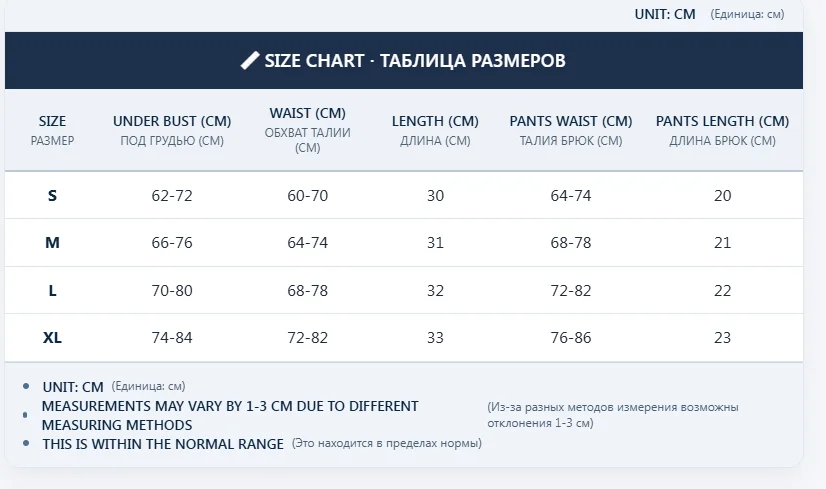The image size is (826, 489).
Task: Click the 62-72 under bust cell
Action: pyautogui.click(x=172, y=196)
